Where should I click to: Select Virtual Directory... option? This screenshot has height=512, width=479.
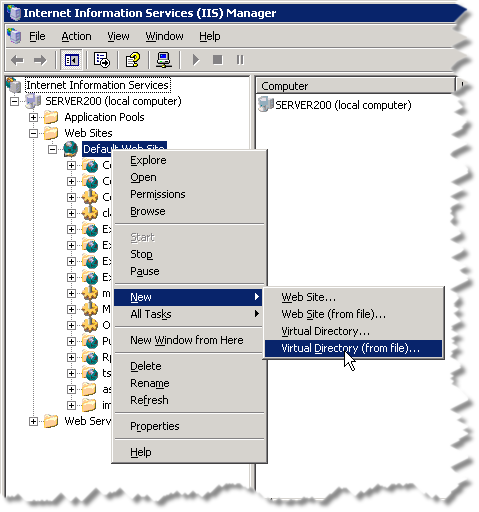[354, 331]
